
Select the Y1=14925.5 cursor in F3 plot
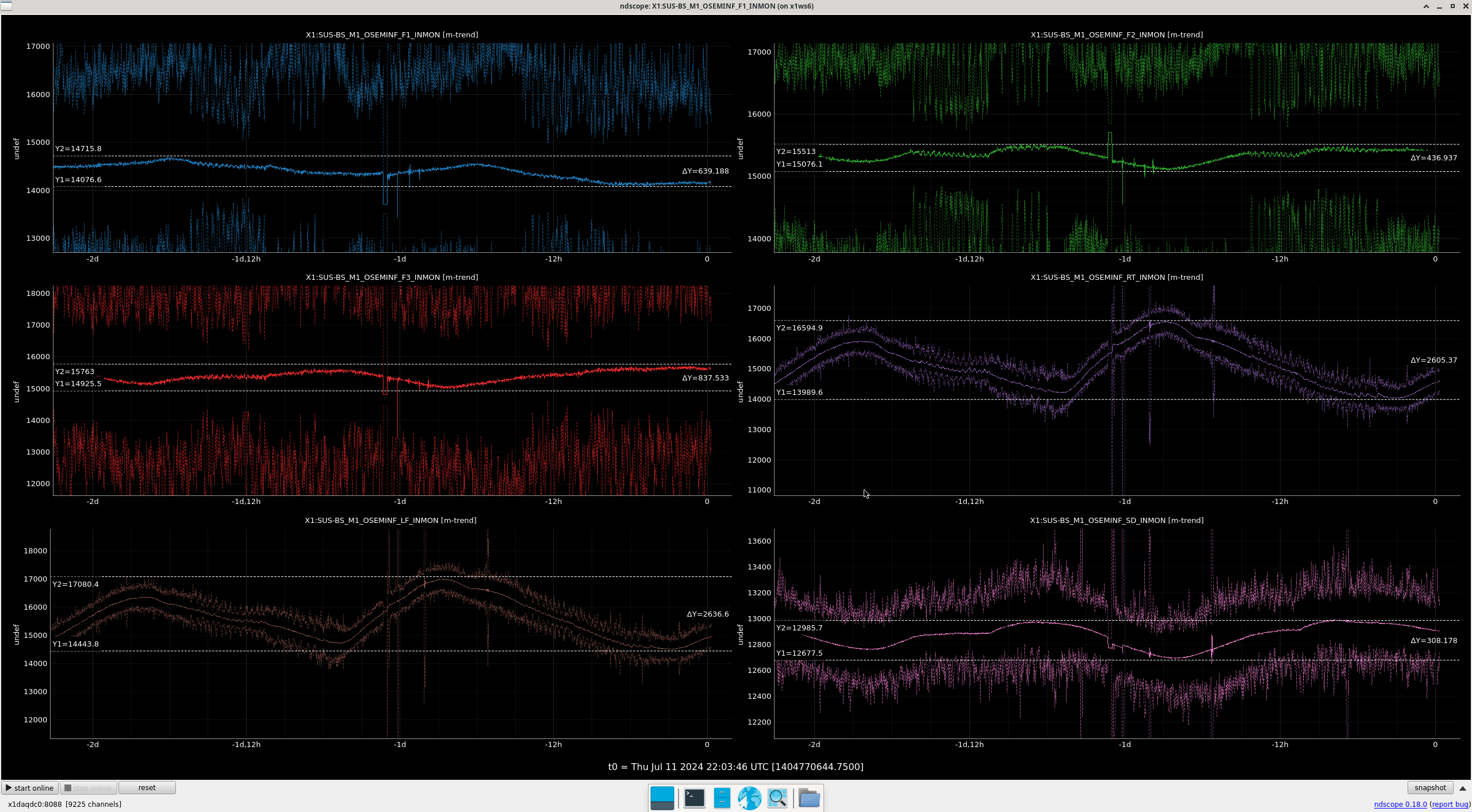[78, 383]
